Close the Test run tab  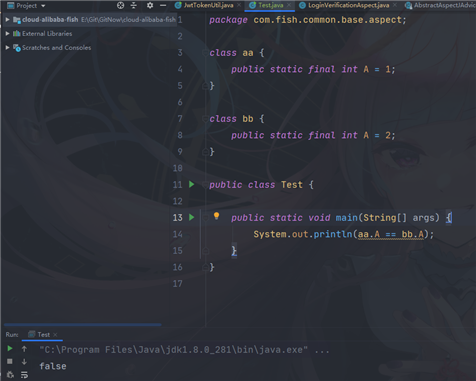tap(55, 335)
